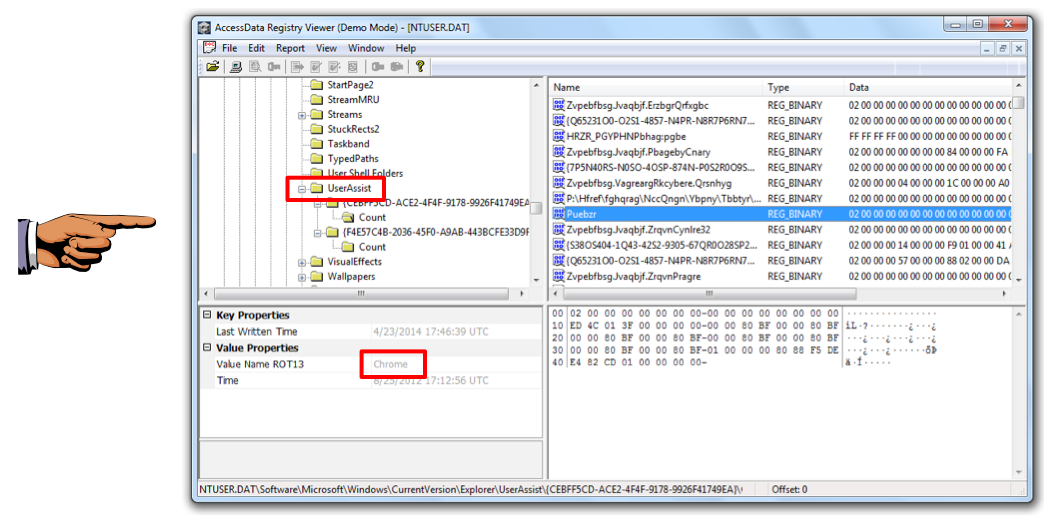Select the {S38OS404-1Q43... value row
The image size is (1049, 524).
point(781,245)
